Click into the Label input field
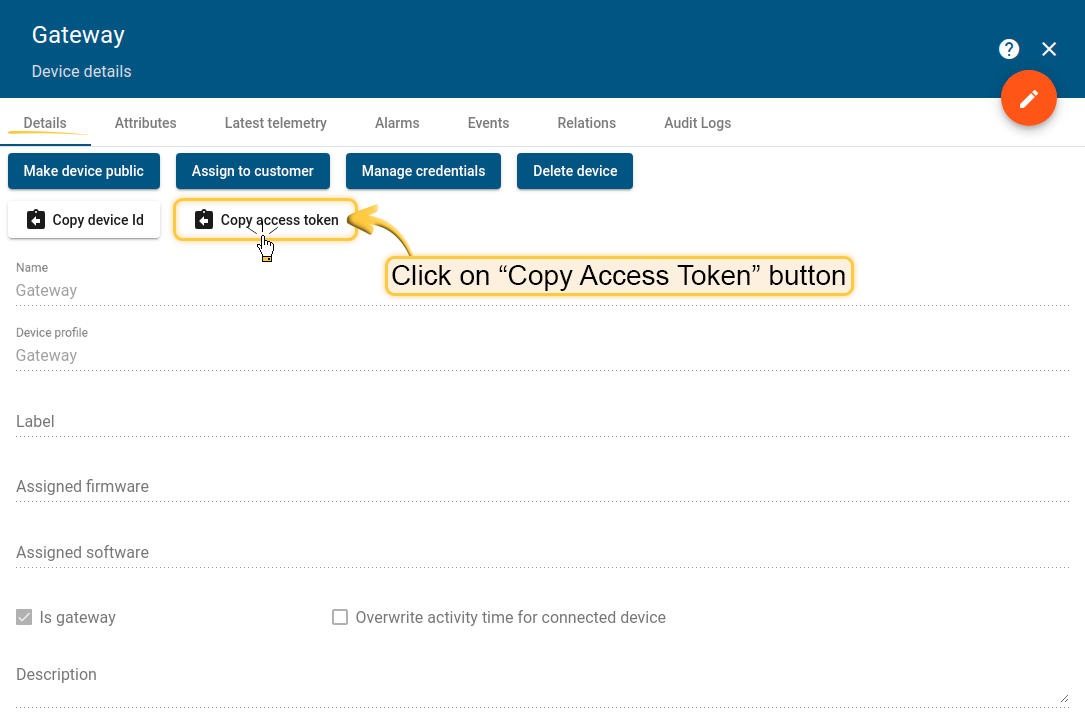 click(x=540, y=422)
